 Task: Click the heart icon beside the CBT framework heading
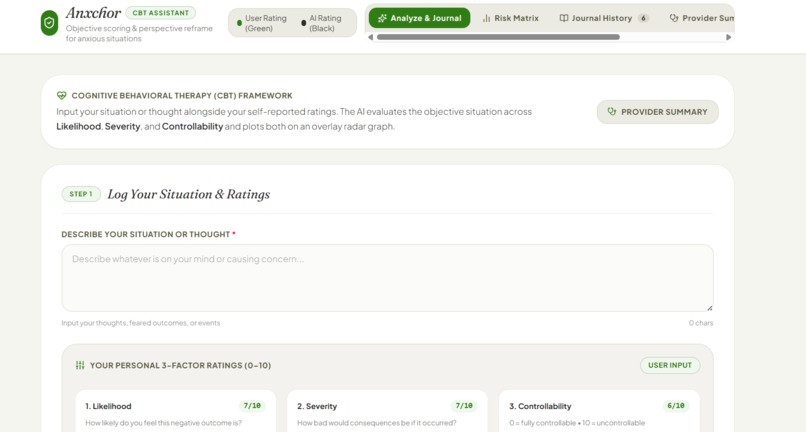click(x=62, y=96)
